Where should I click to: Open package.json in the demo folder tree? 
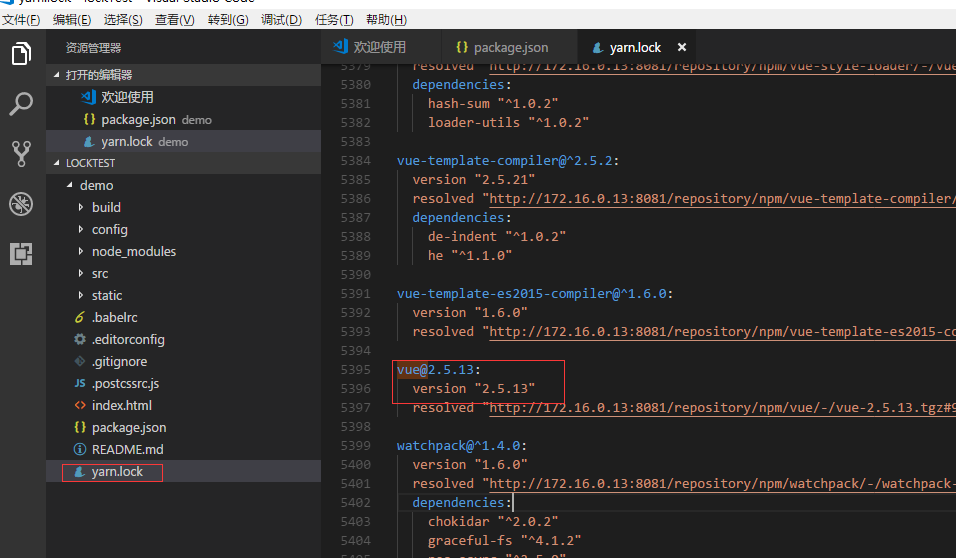(x=184, y=427)
